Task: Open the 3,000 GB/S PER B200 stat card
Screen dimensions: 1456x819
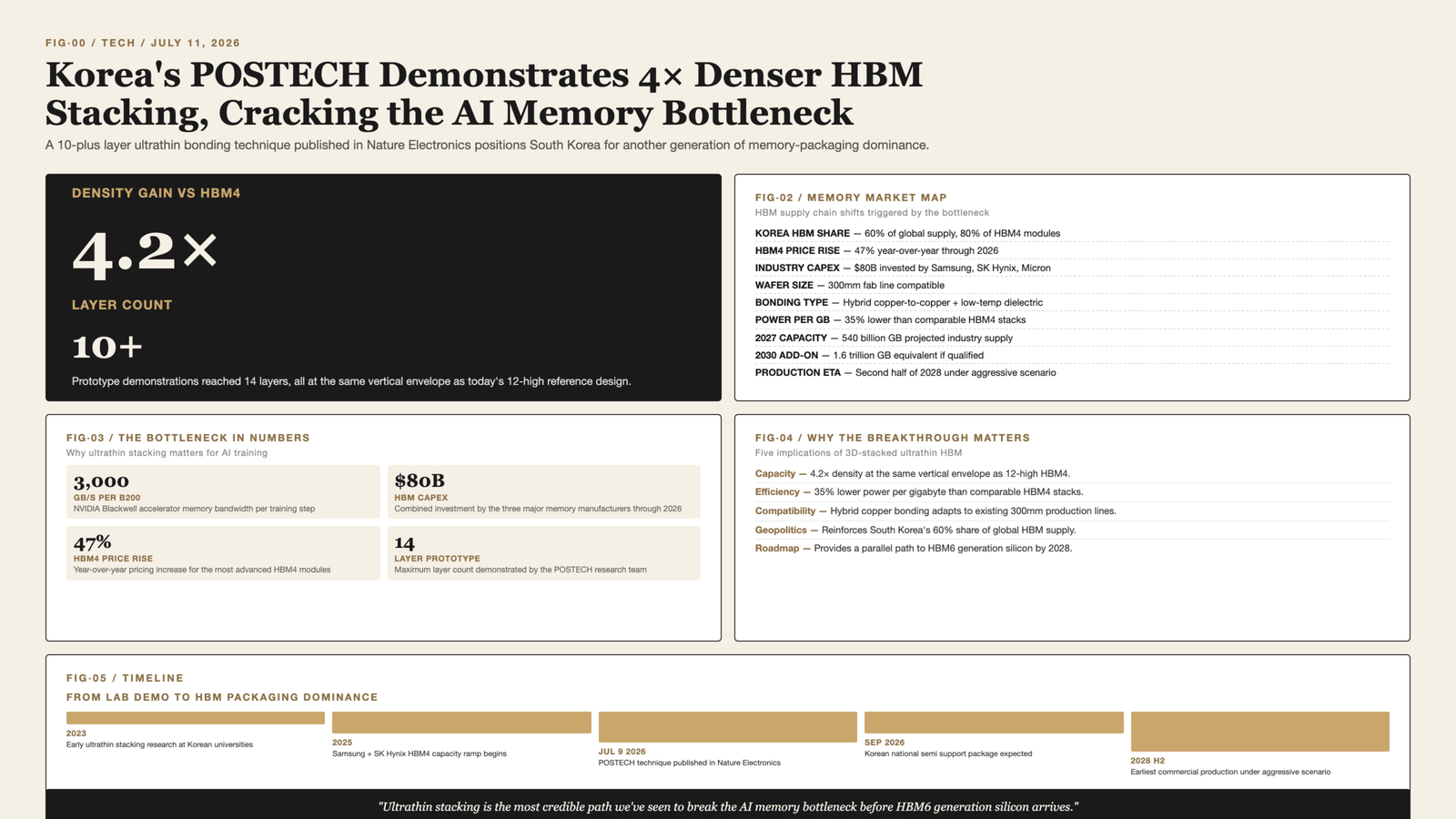Action: click(223, 492)
